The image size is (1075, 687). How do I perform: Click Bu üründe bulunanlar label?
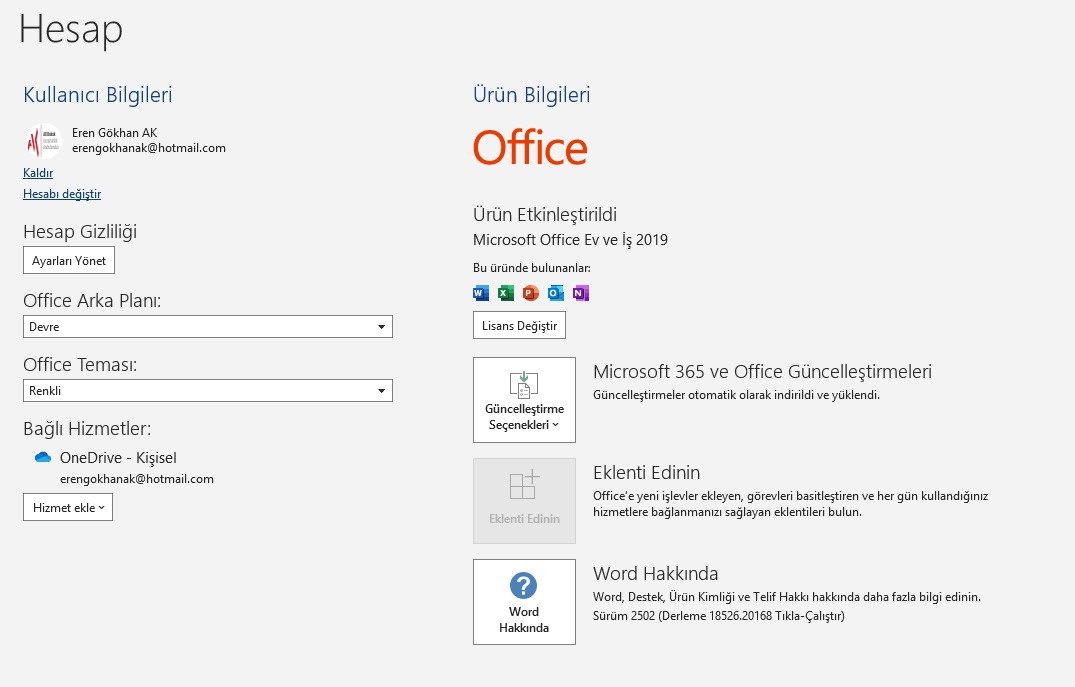(x=532, y=268)
